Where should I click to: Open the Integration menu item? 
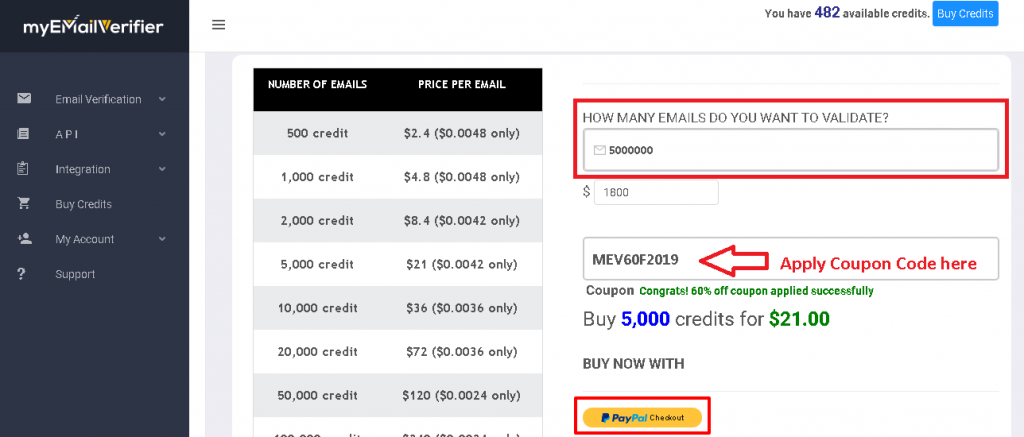[83, 169]
